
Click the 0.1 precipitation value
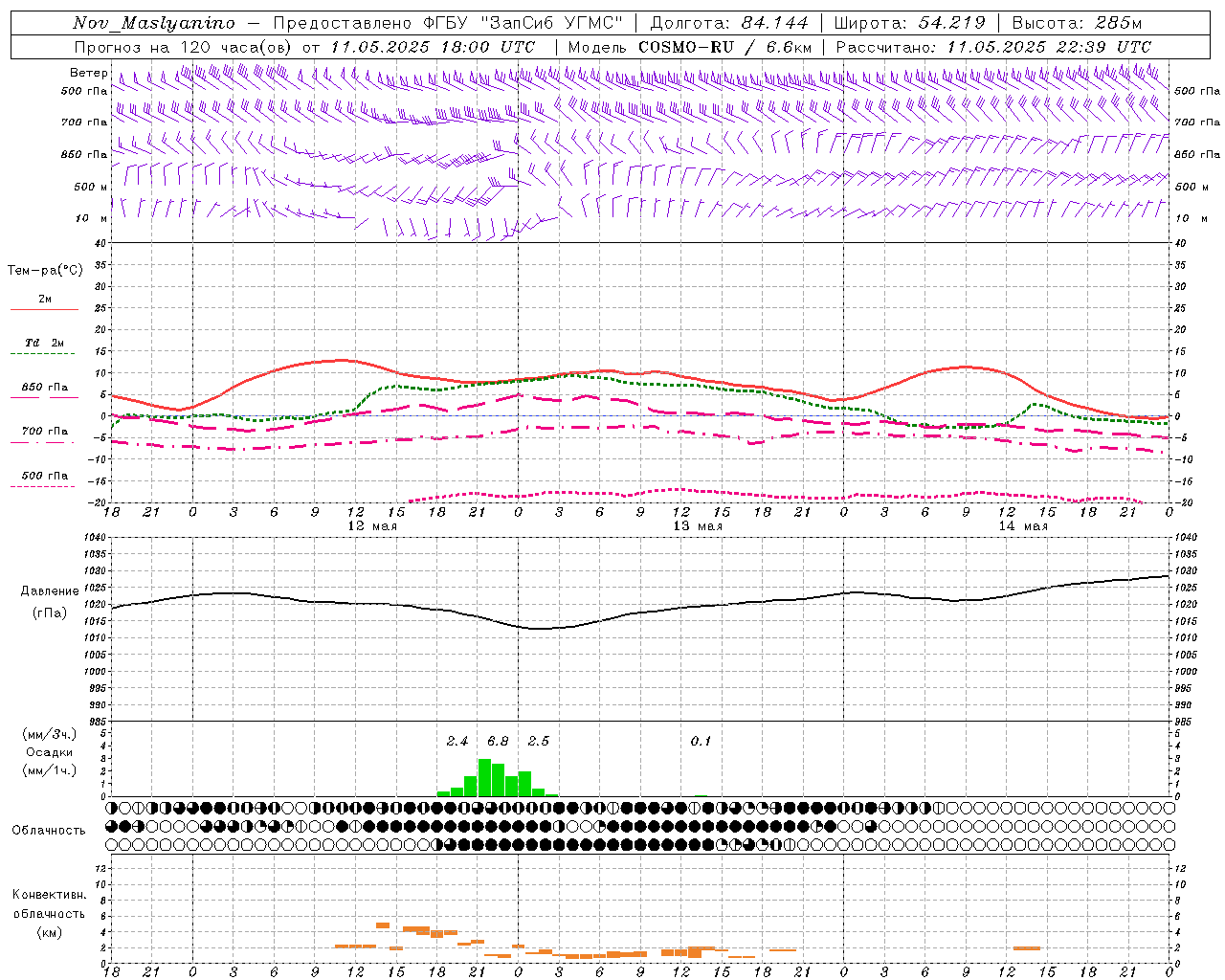coord(702,741)
